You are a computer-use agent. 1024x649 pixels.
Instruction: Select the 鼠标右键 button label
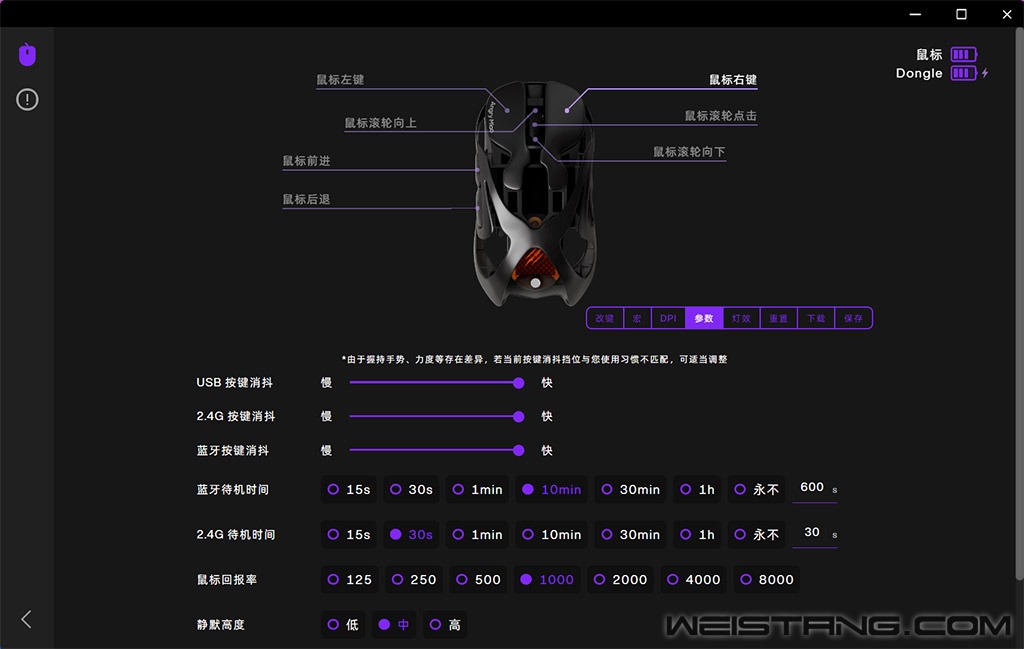732,80
